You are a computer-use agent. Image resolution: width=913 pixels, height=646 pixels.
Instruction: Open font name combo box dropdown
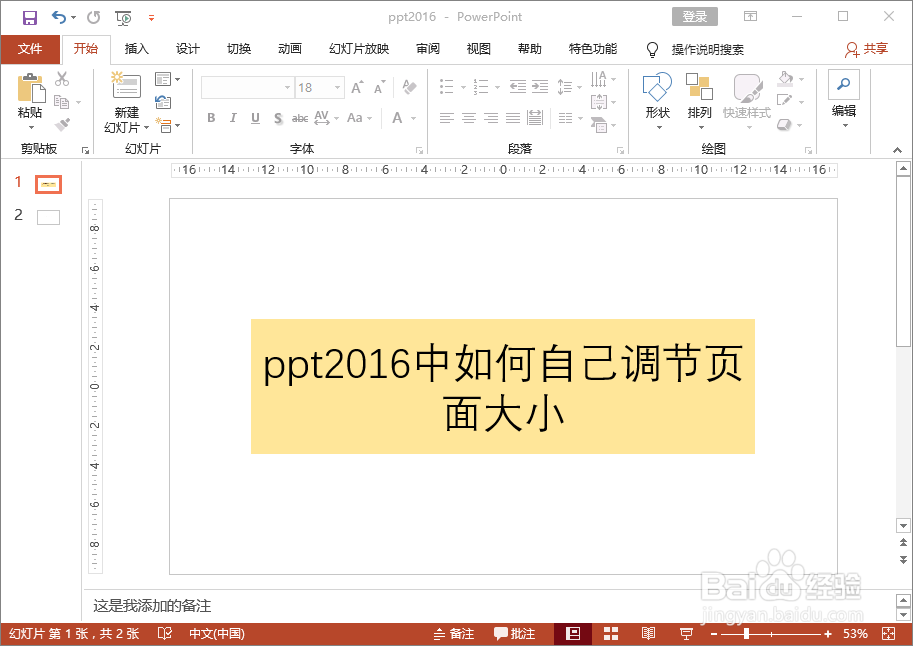(287, 88)
